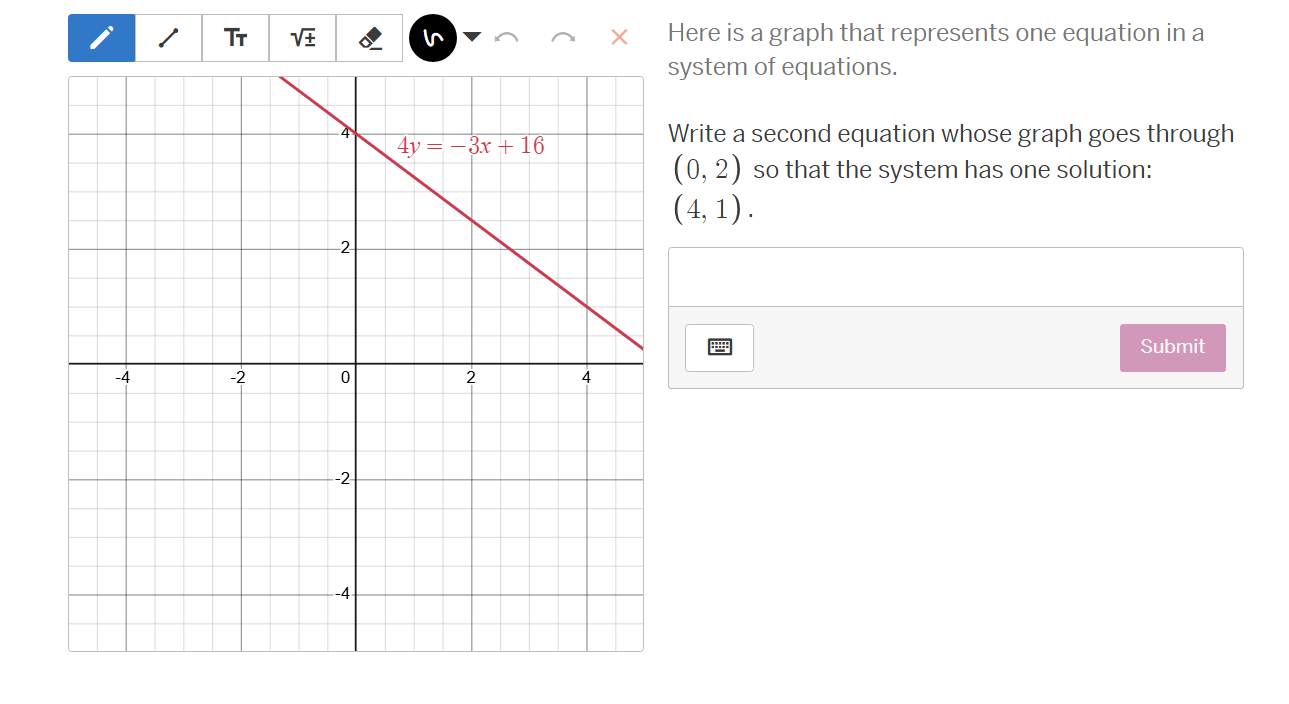Activate the eraser tool
Screen dimensions: 1289x704
369,37
